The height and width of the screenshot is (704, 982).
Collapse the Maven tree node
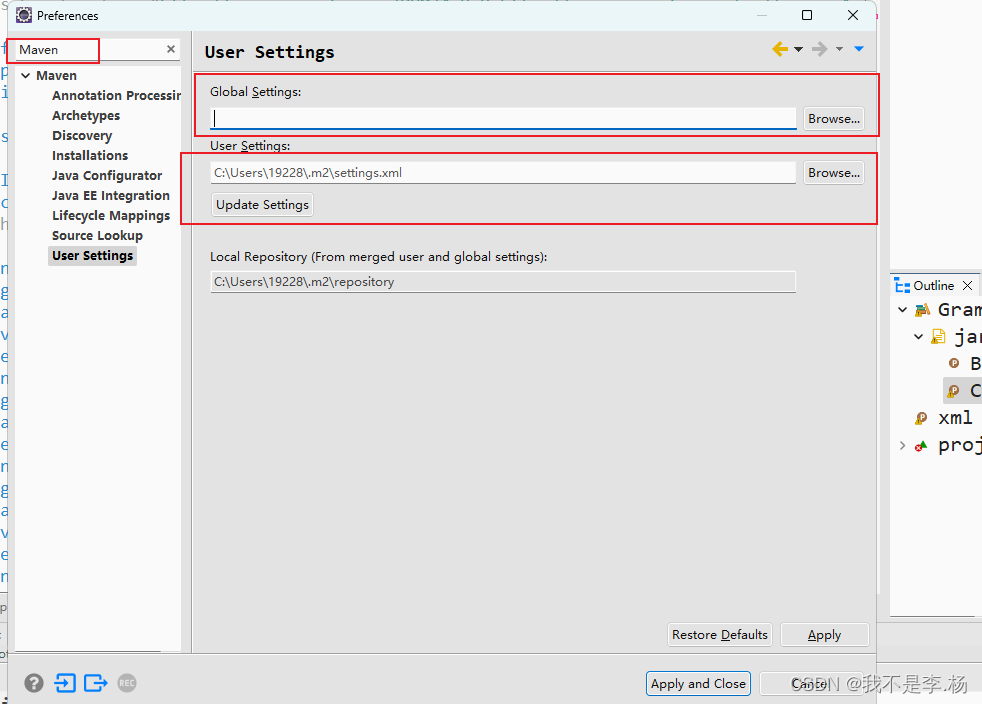point(26,76)
